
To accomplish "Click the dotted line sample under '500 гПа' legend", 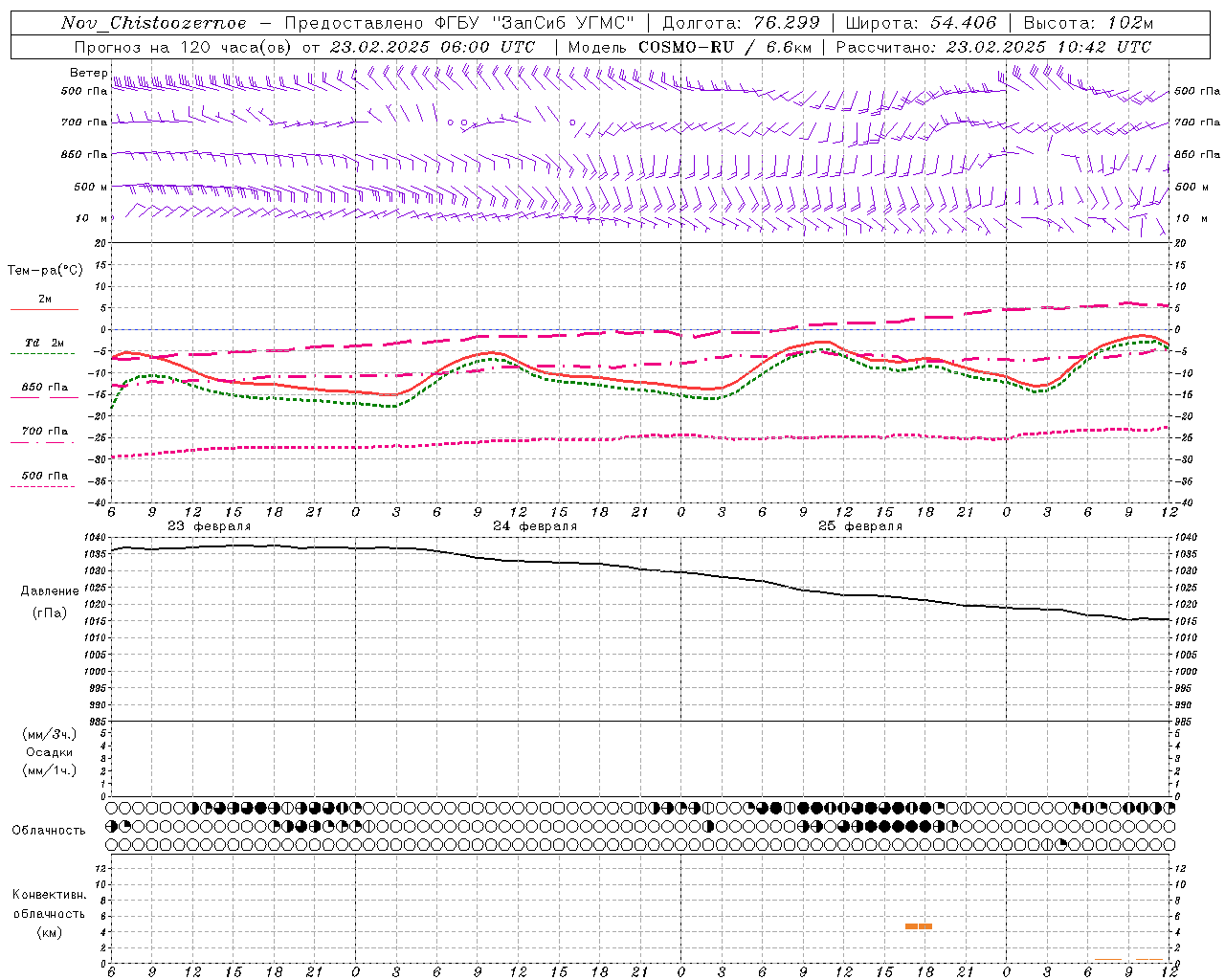I will pyautogui.click(x=43, y=487).
